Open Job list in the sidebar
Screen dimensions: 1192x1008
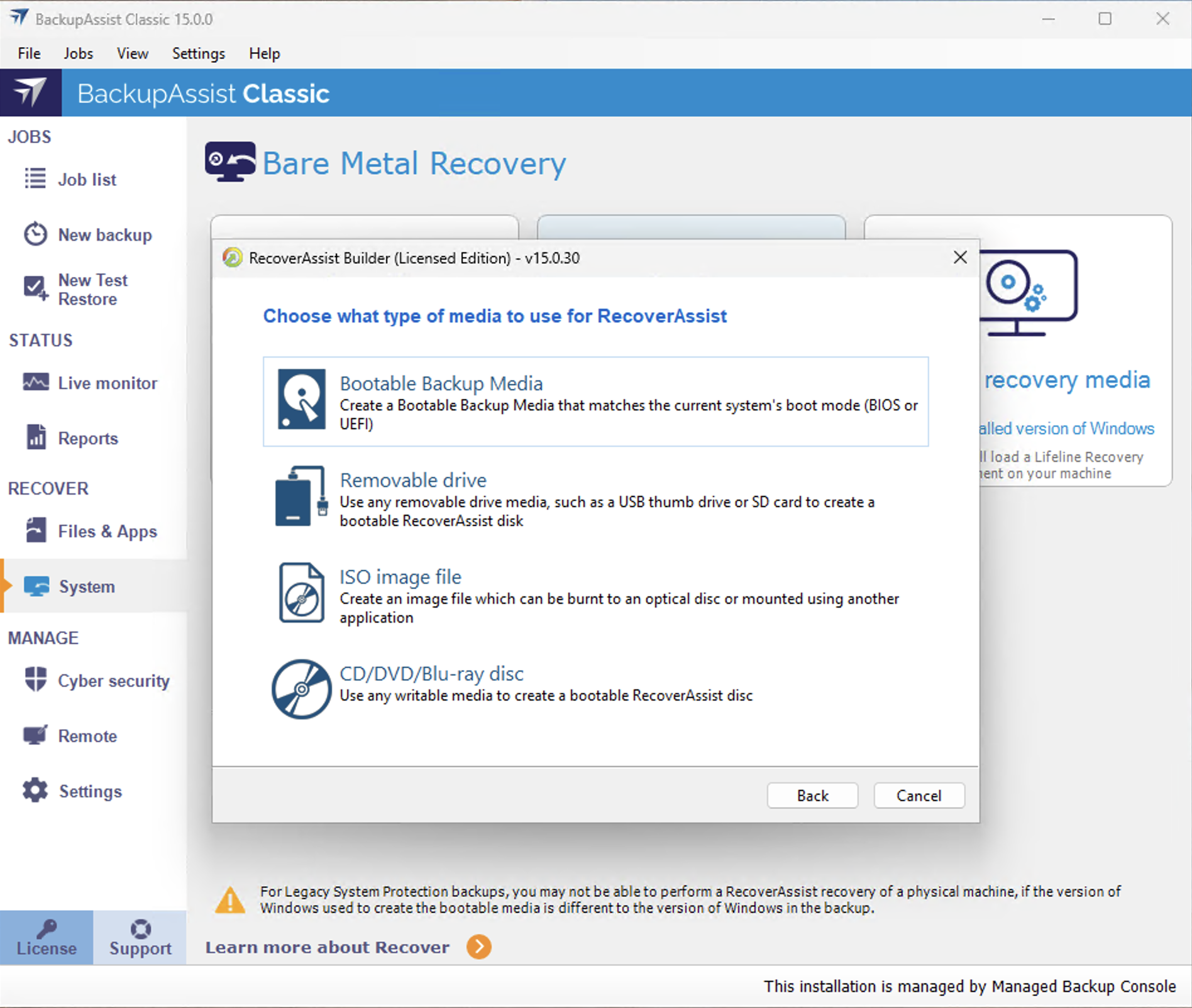click(87, 180)
